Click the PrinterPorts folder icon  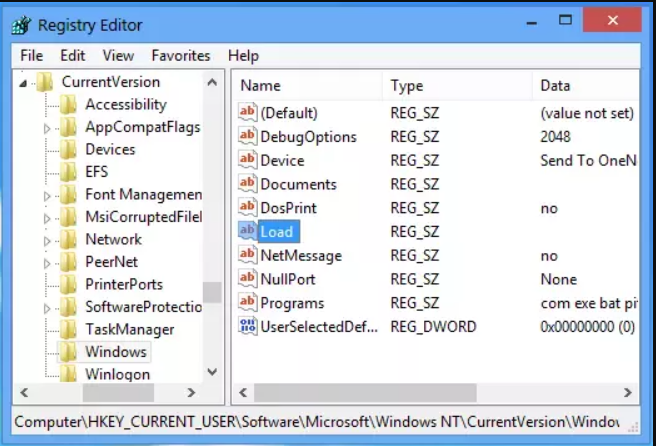(68, 285)
